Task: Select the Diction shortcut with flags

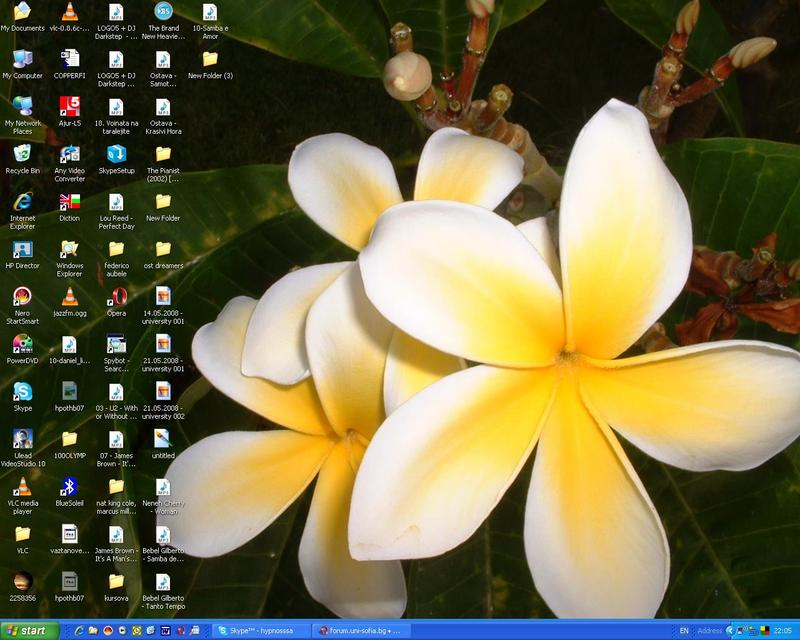Action: point(69,201)
